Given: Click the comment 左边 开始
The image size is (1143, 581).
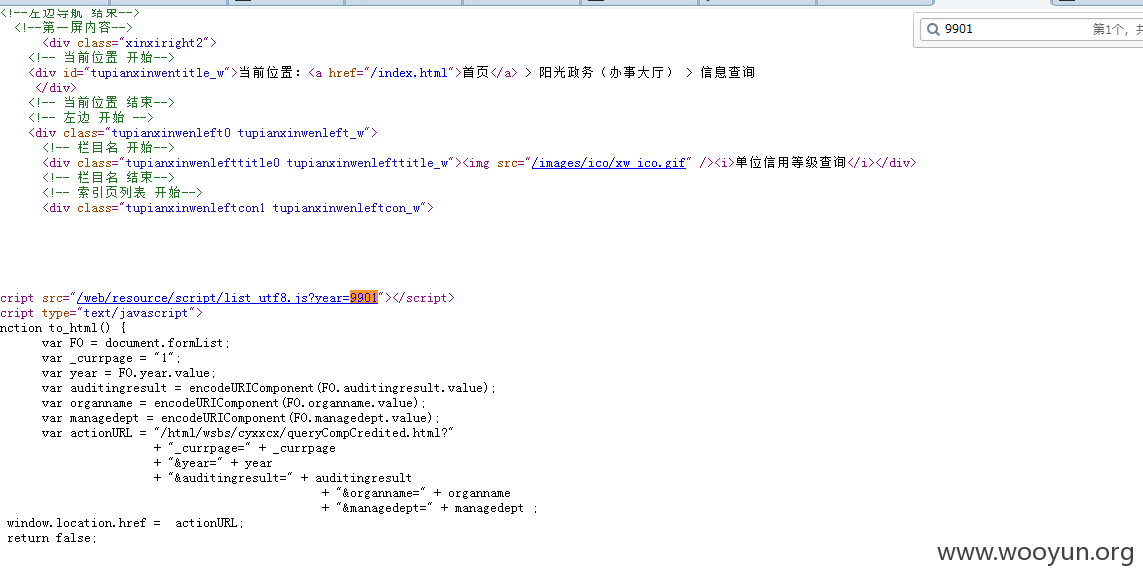Looking at the screenshot, I should point(91,117).
